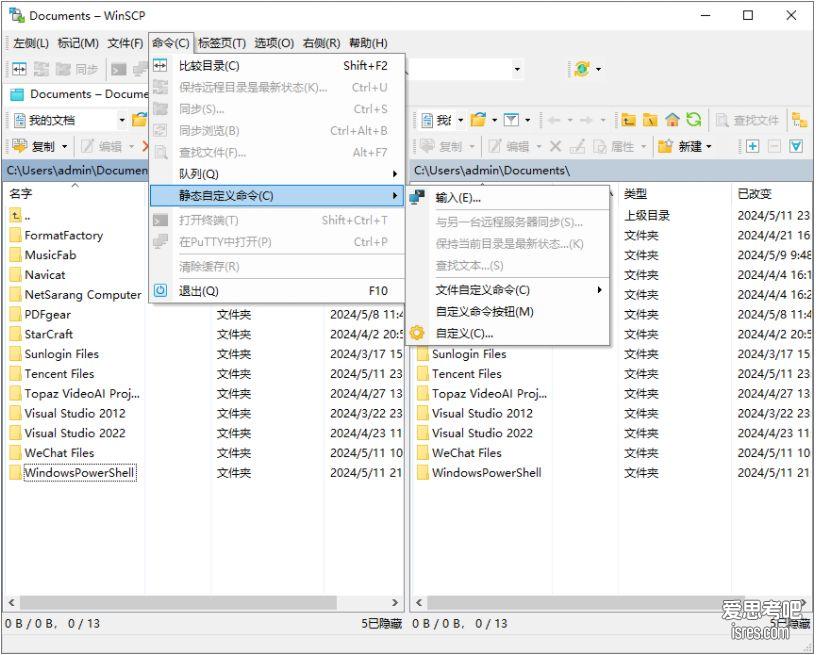816x655 pixels.
Task: Click the right scroll arrow of left panel
Action: 395,602
